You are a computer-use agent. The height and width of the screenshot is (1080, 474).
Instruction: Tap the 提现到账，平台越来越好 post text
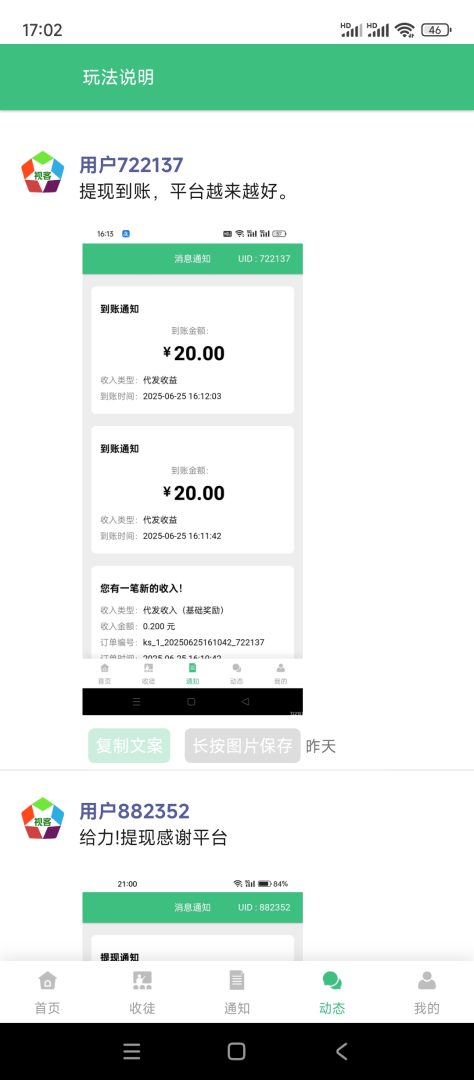click(184, 192)
